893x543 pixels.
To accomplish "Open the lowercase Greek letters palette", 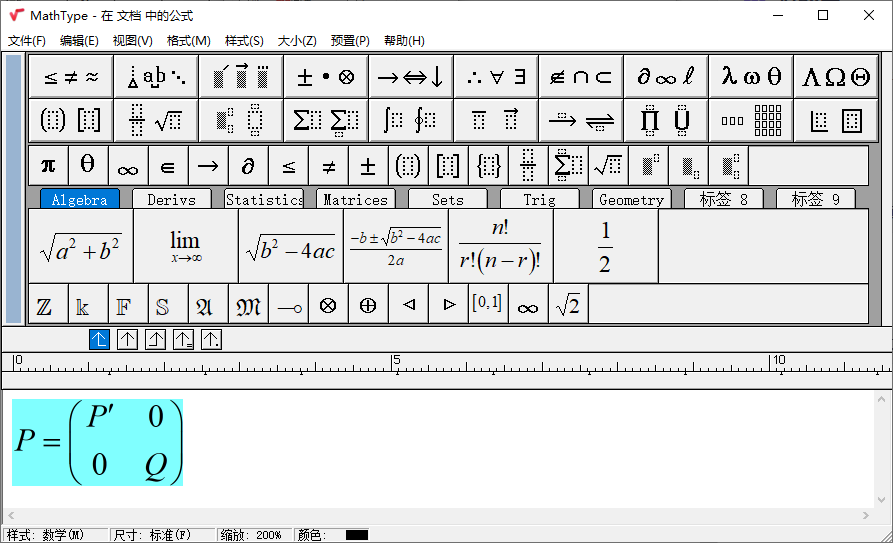I will click(x=751, y=76).
